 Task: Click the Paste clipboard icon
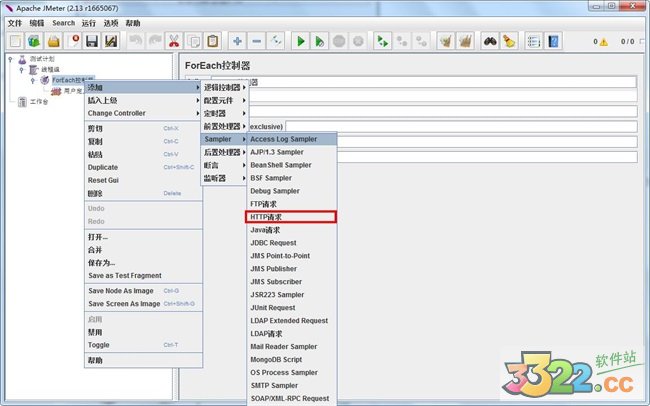212,41
